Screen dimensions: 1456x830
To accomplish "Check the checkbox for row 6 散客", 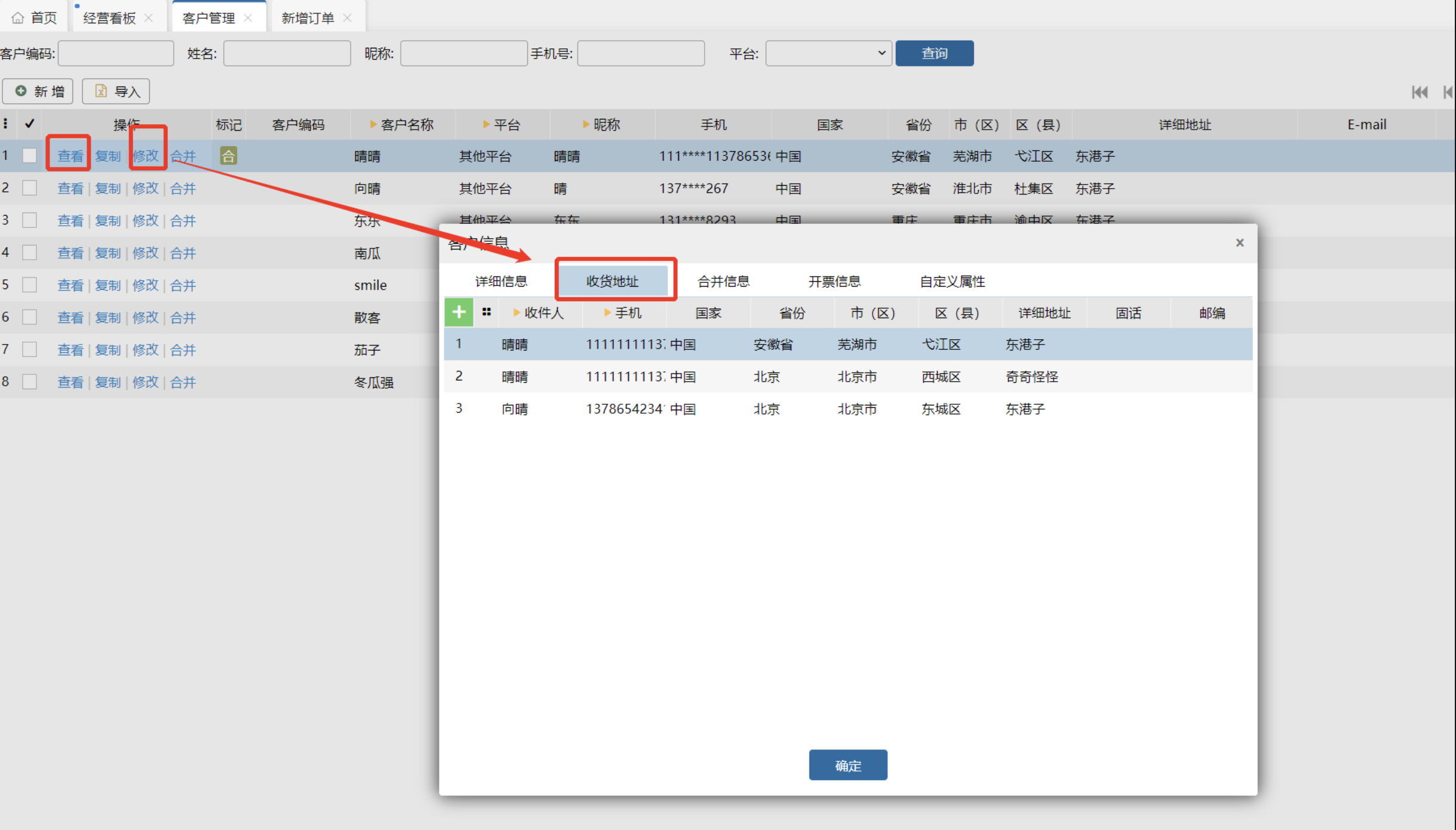I will coord(29,317).
